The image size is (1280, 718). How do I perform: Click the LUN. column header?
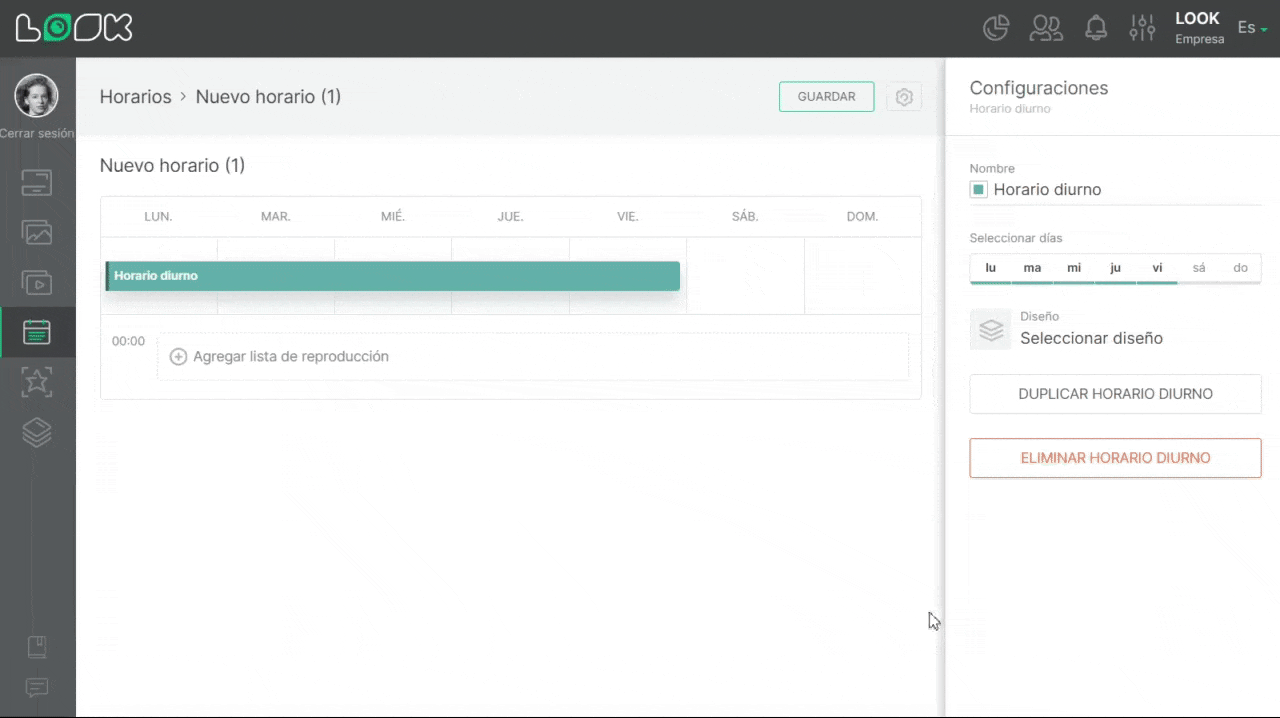(x=158, y=216)
